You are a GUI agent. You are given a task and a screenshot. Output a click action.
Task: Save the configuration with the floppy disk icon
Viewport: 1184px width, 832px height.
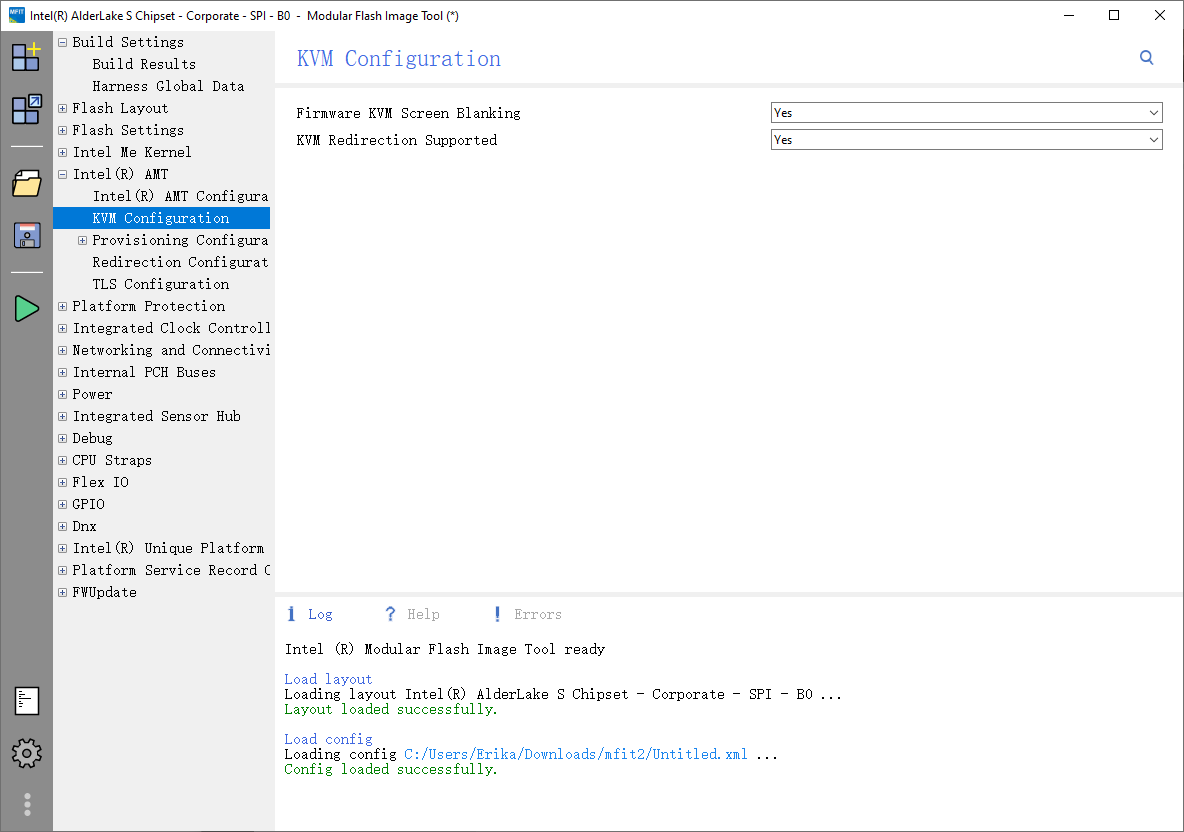click(x=25, y=235)
